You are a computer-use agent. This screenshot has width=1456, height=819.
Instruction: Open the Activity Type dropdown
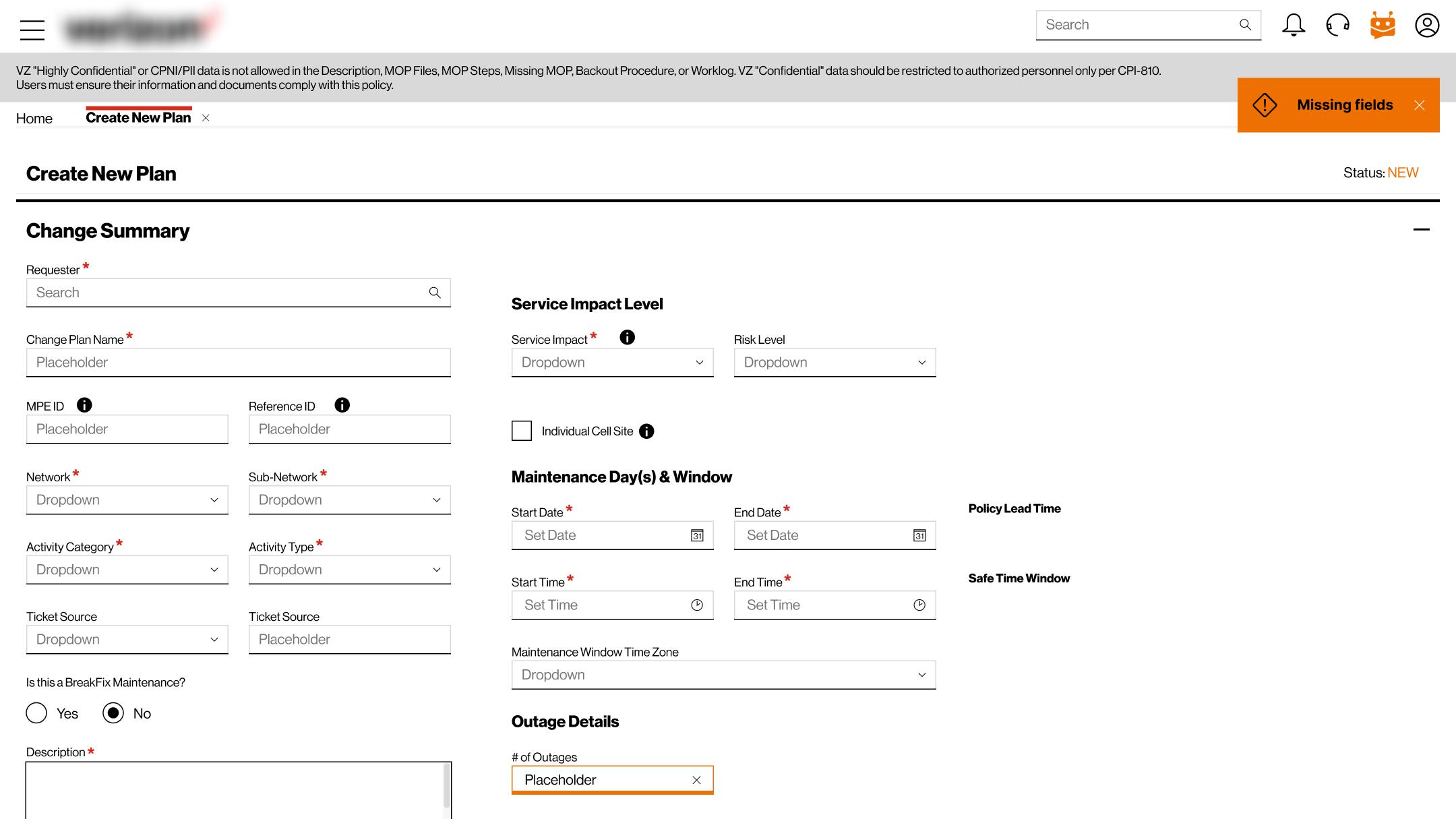click(350, 570)
